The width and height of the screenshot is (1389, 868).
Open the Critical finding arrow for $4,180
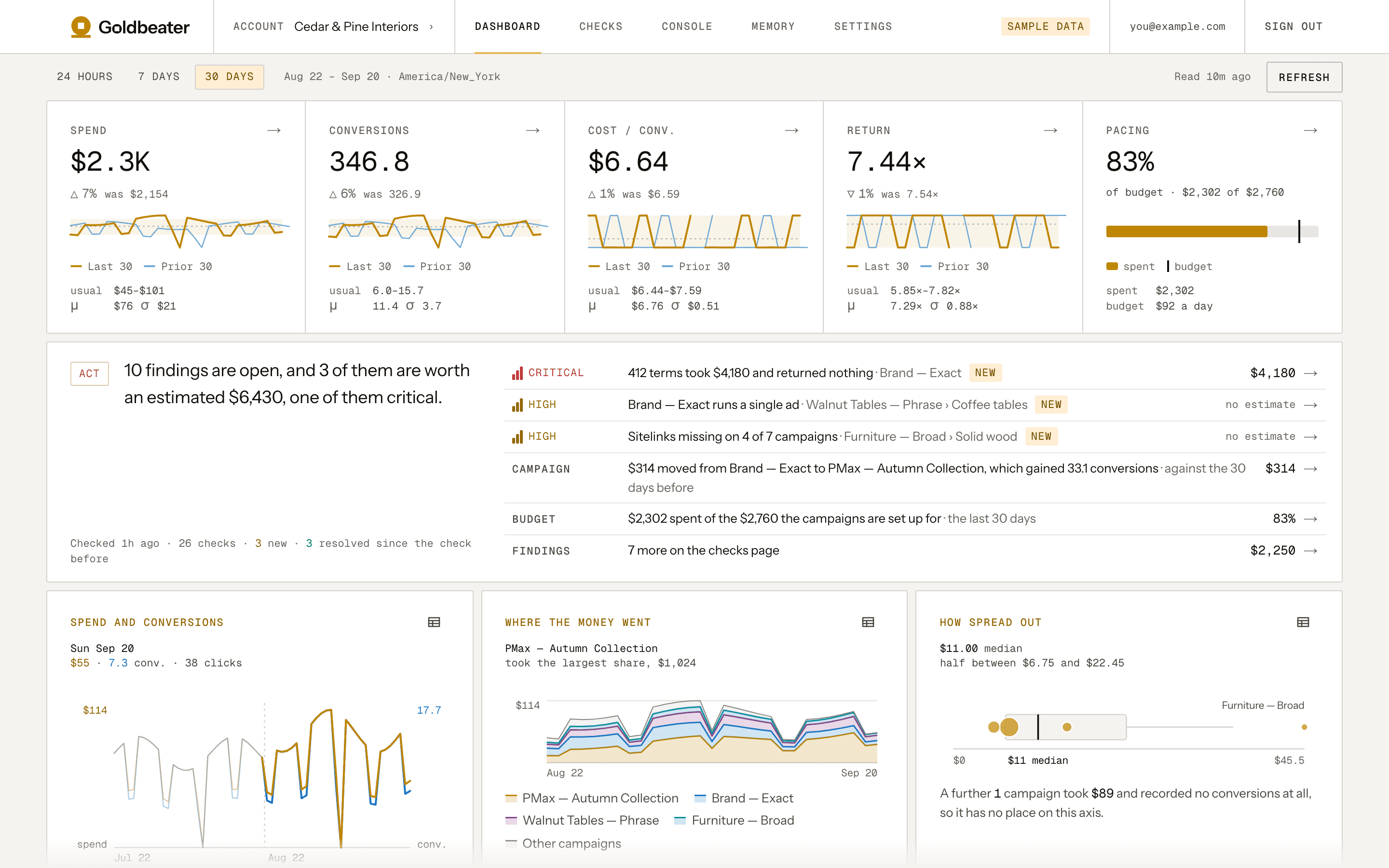click(x=1310, y=373)
